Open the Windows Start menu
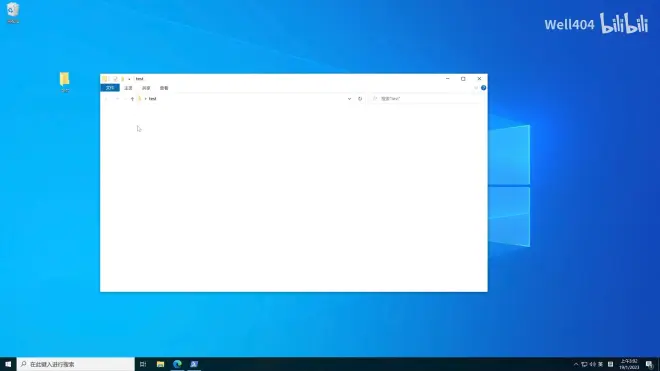Viewport: 660px width, 371px height. click(8, 364)
